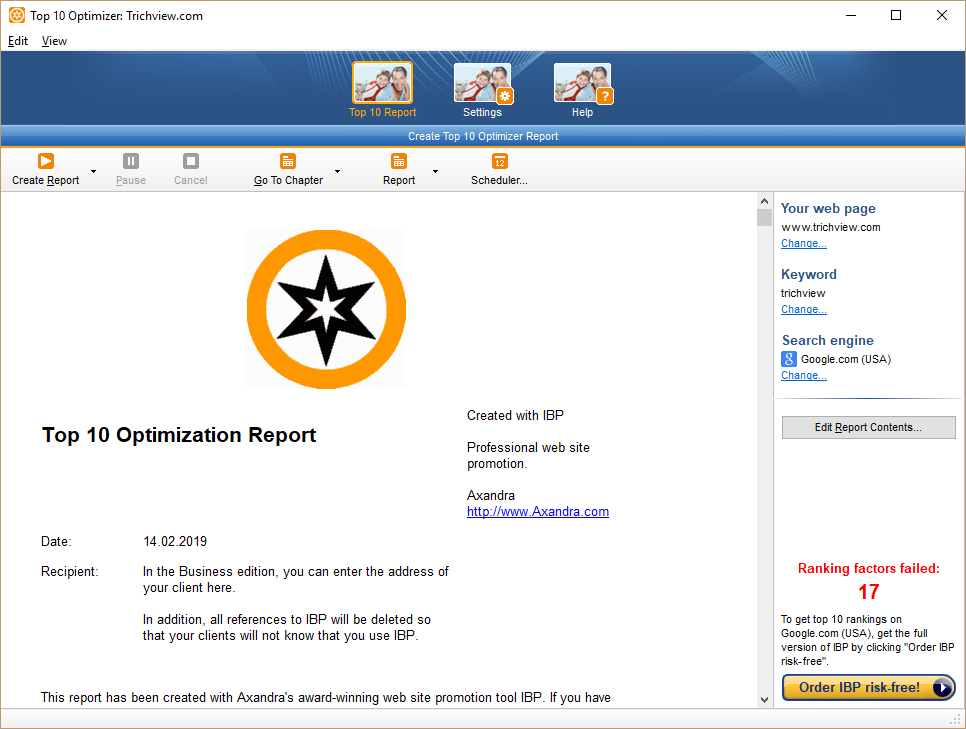
Task: Expand the Go To Chapter dropdown arrow
Action: click(x=337, y=172)
